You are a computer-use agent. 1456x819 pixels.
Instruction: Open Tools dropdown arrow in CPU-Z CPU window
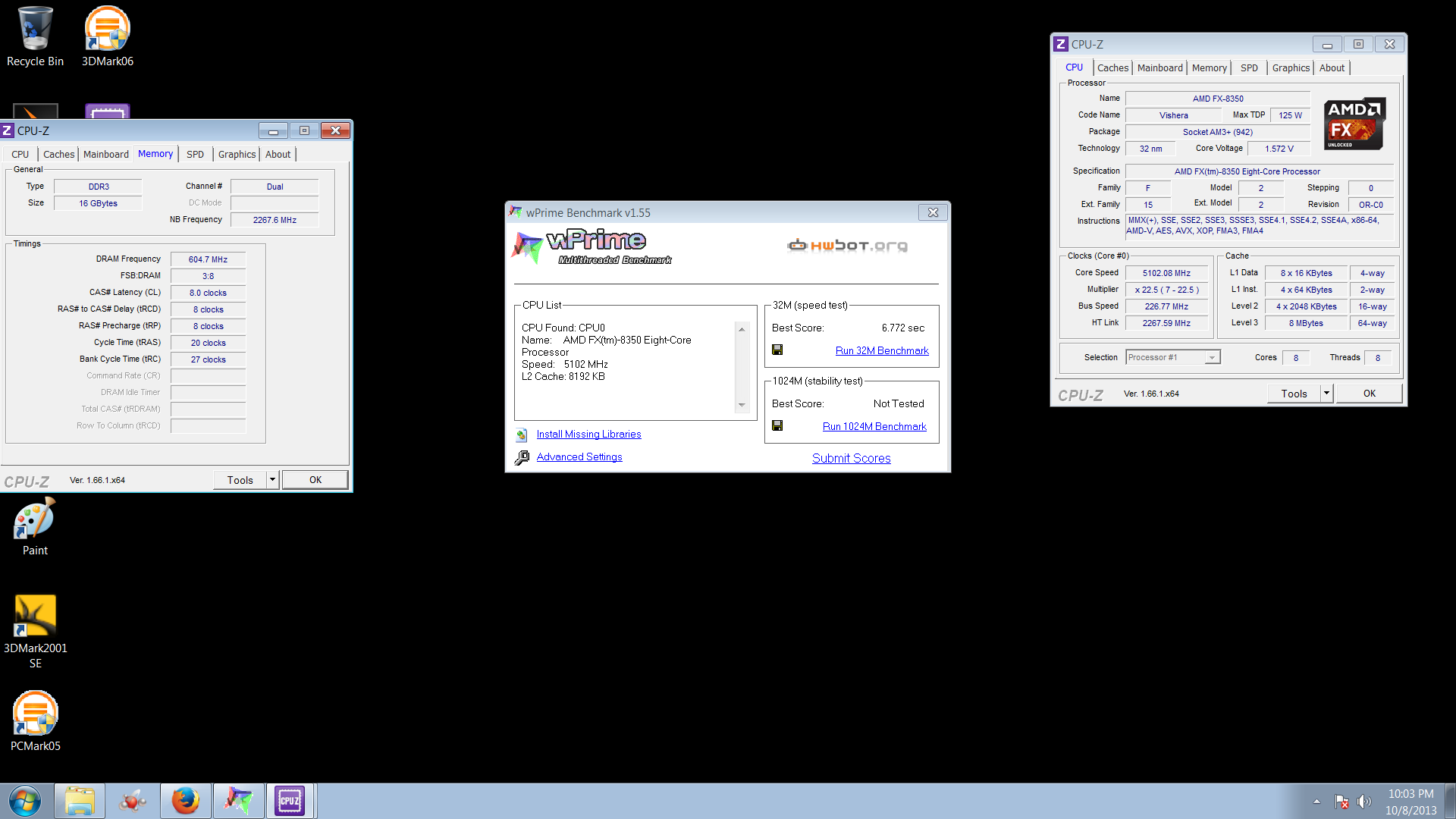(1326, 393)
